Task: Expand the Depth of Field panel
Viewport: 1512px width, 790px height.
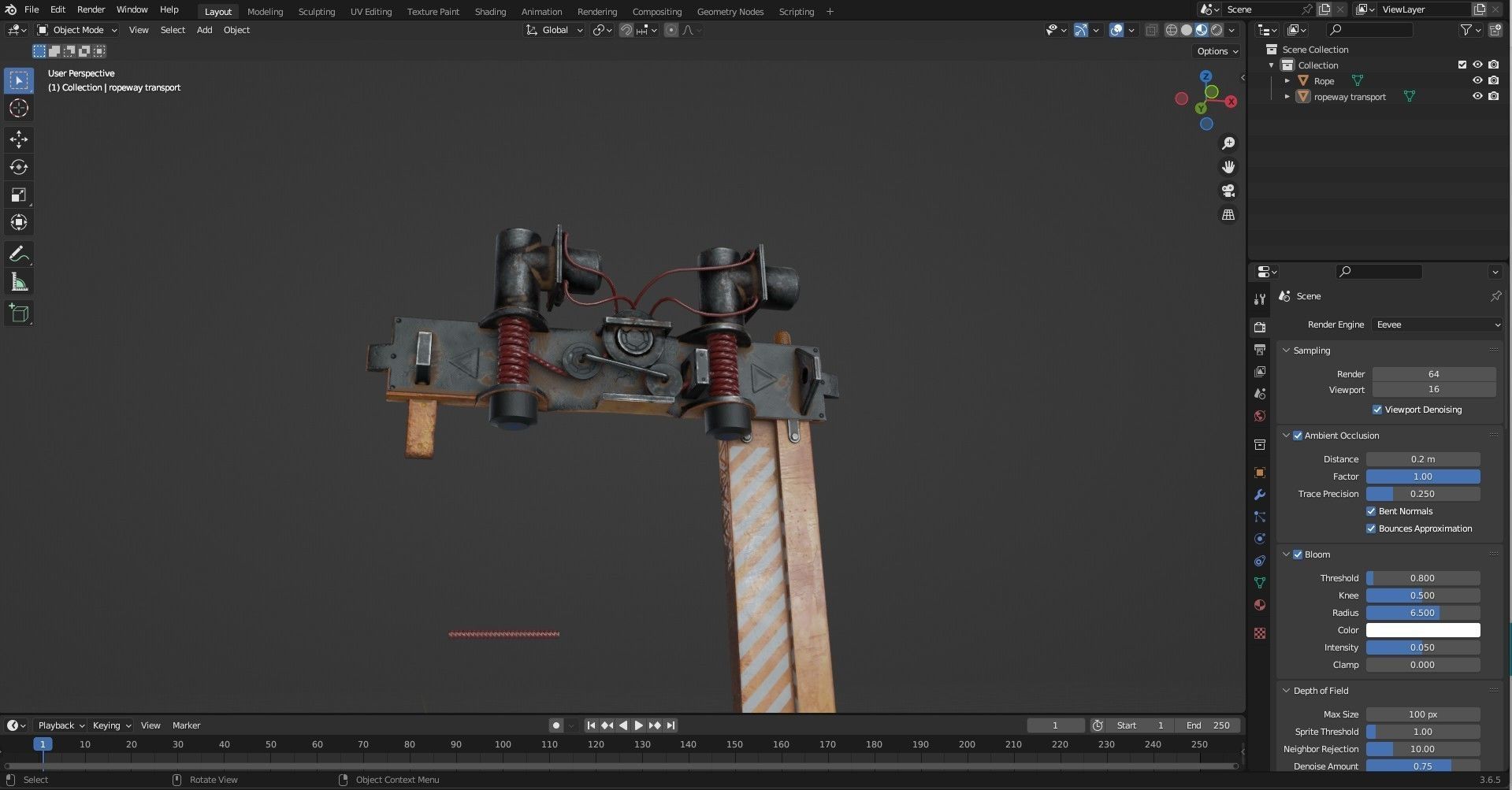Action: [x=1286, y=691]
